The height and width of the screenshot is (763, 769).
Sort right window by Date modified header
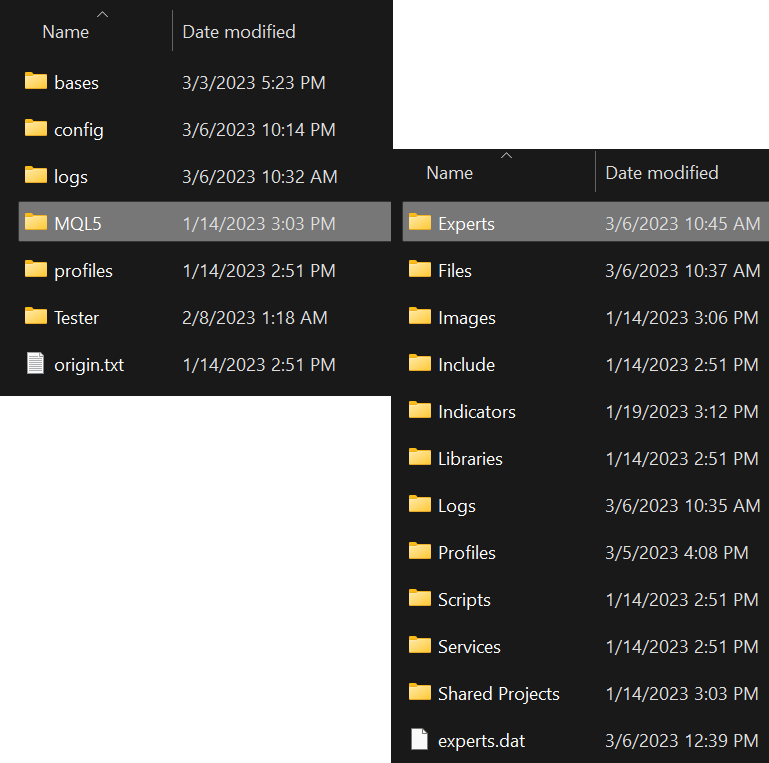click(x=662, y=173)
